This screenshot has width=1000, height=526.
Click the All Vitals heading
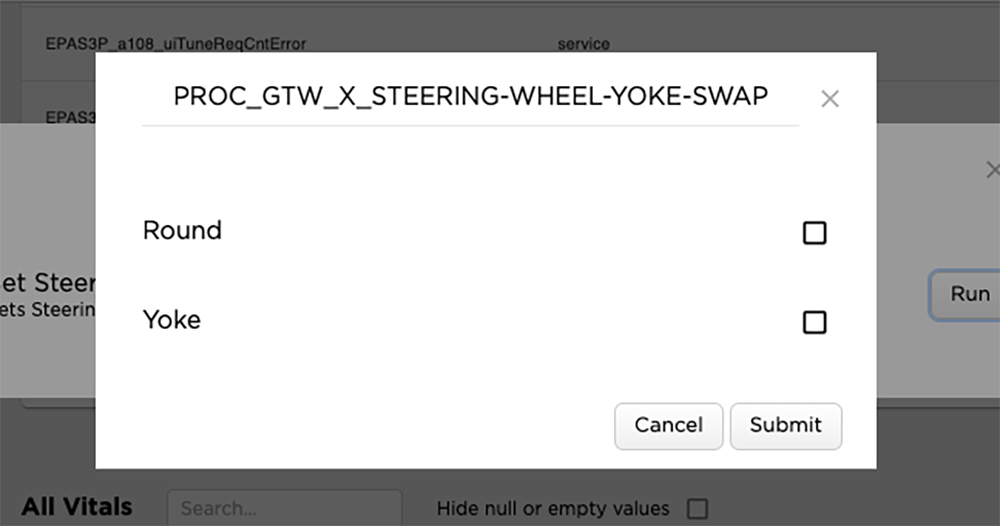(77, 507)
